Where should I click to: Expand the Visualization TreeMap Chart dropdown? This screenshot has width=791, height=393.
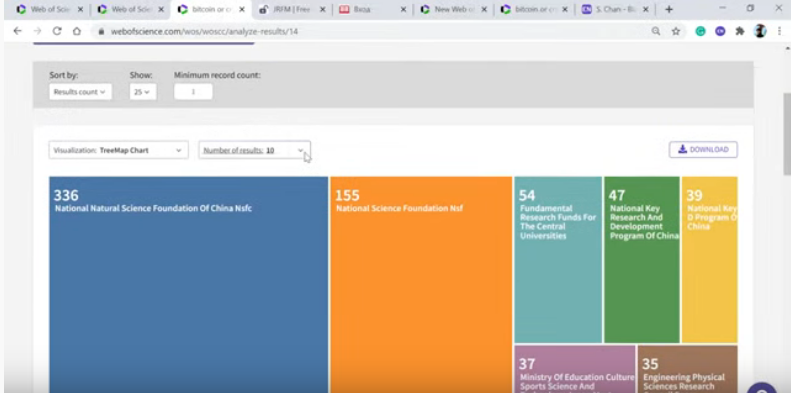pos(119,150)
